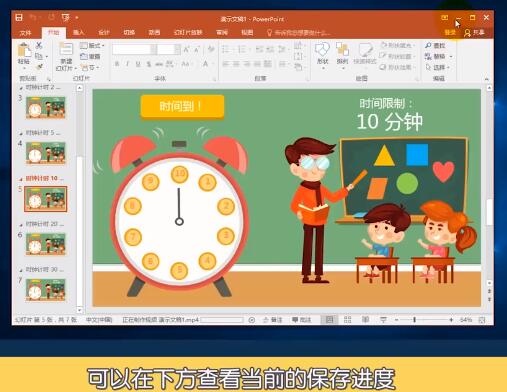507x392 pixels.
Task: Open the Review tab
Action: coord(222,32)
